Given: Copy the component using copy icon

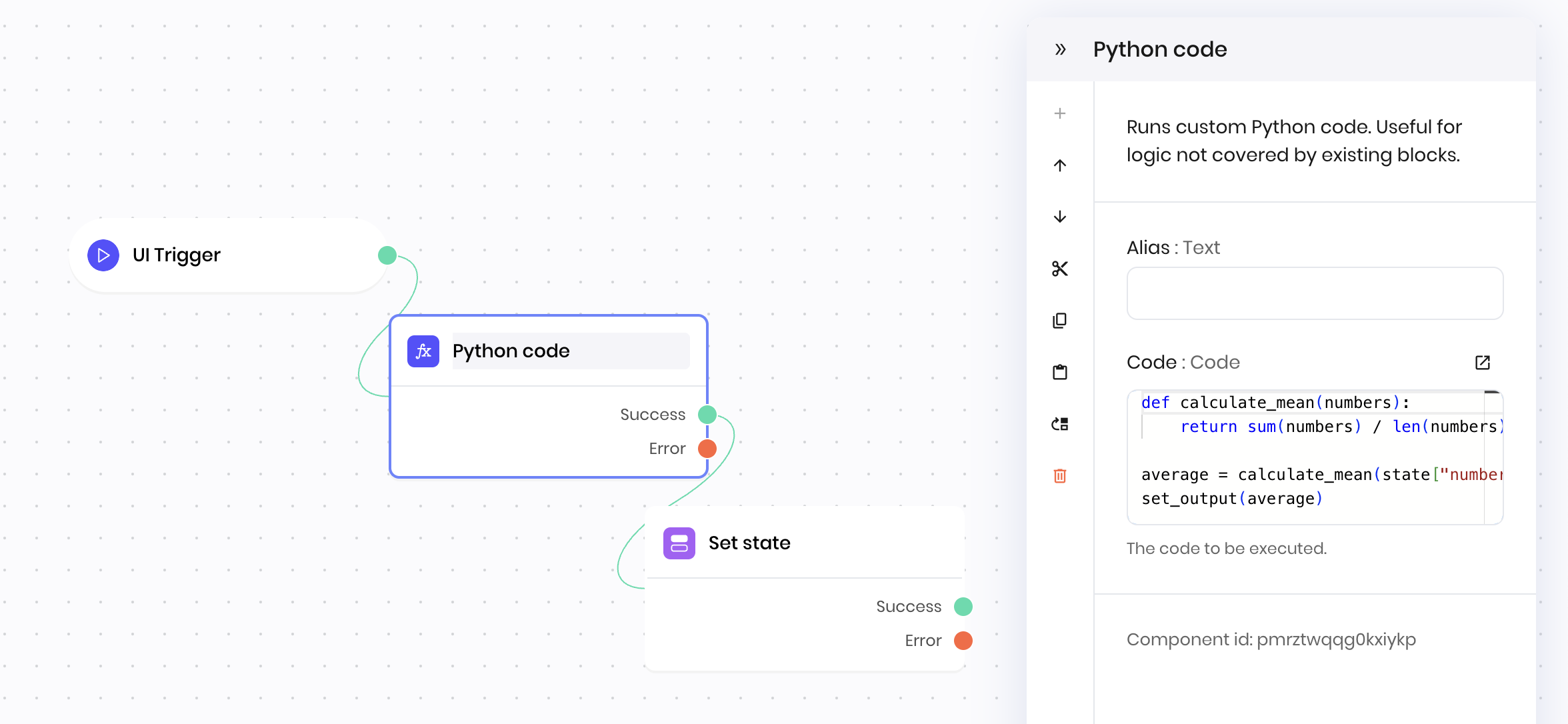Looking at the screenshot, I should [x=1060, y=321].
